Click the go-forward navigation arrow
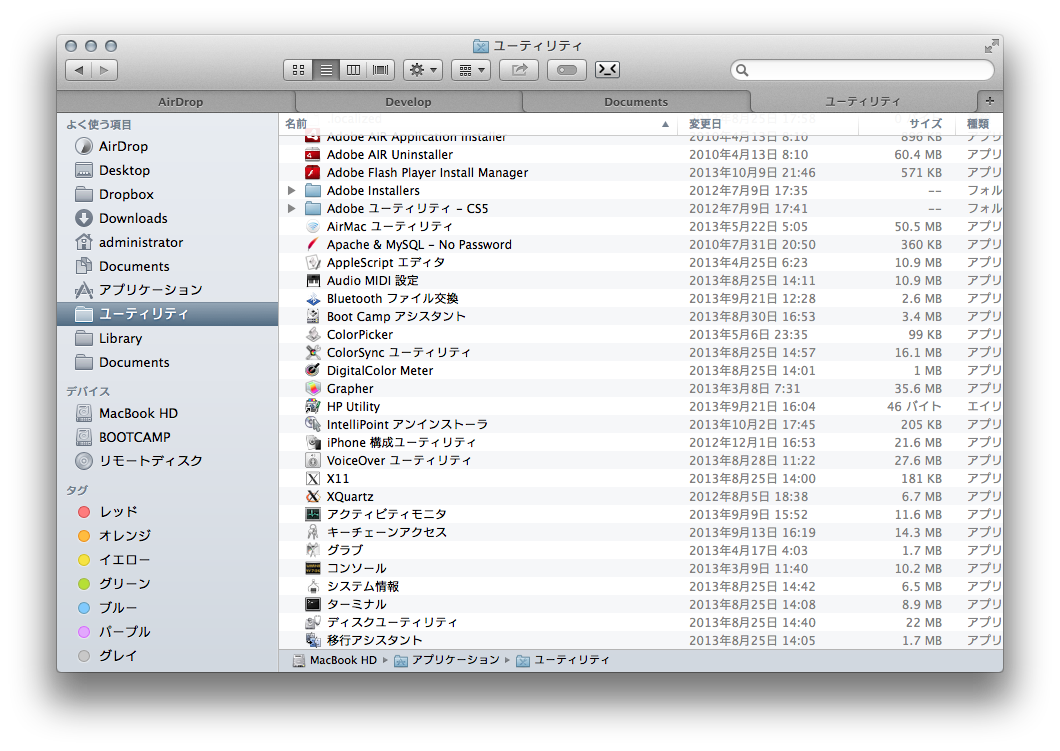This screenshot has height=751, width=1060. tap(105, 70)
